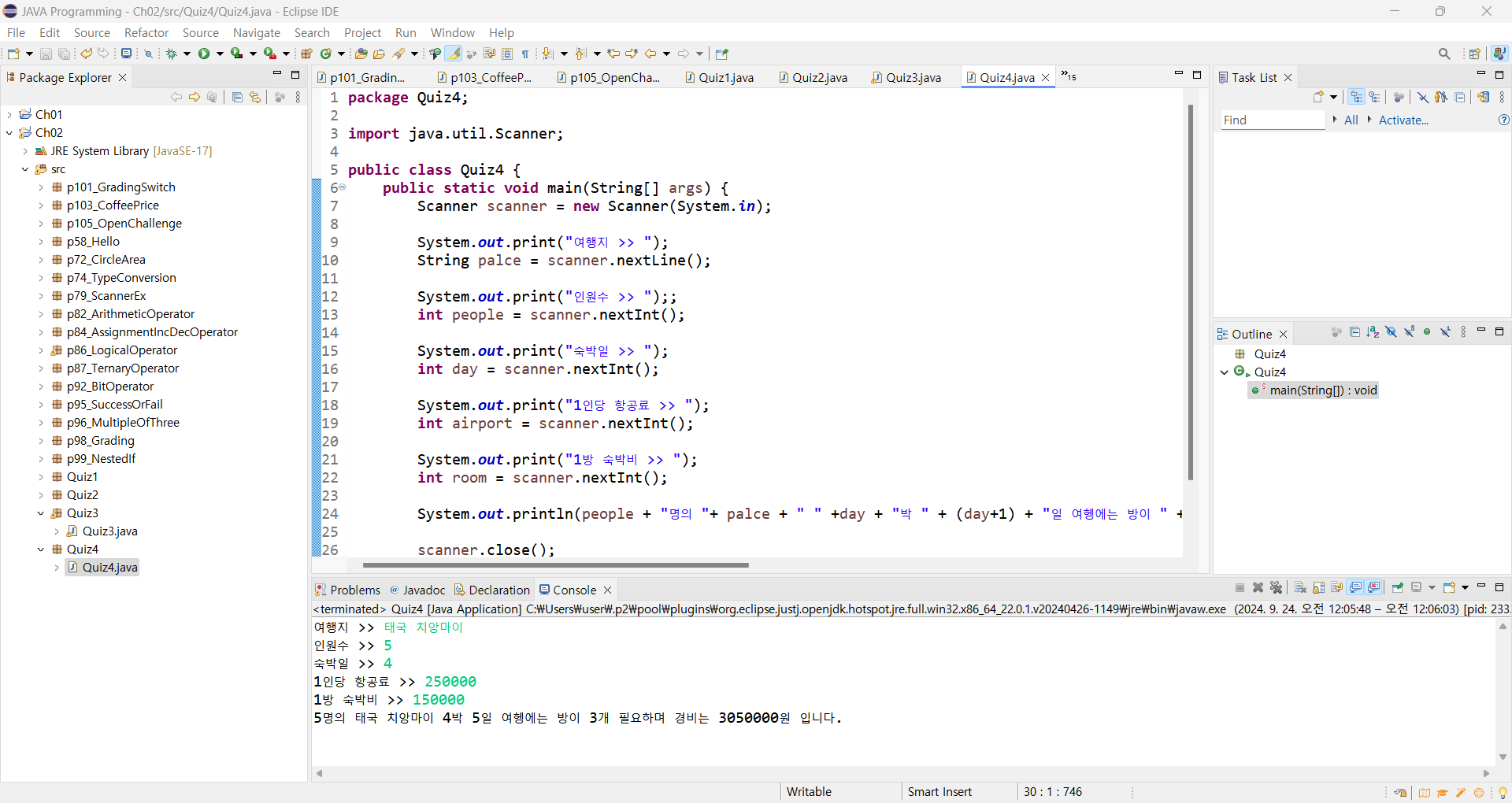Viewport: 1512px width, 803px height.
Task: Open the Java perspective icon at top right
Action: (x=1499, y=54)
